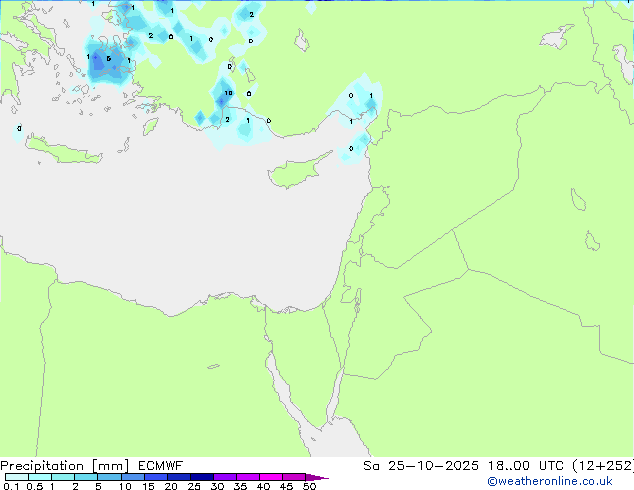Click the "40" legend scale label
634x490 pixels.
click(263, 486)
